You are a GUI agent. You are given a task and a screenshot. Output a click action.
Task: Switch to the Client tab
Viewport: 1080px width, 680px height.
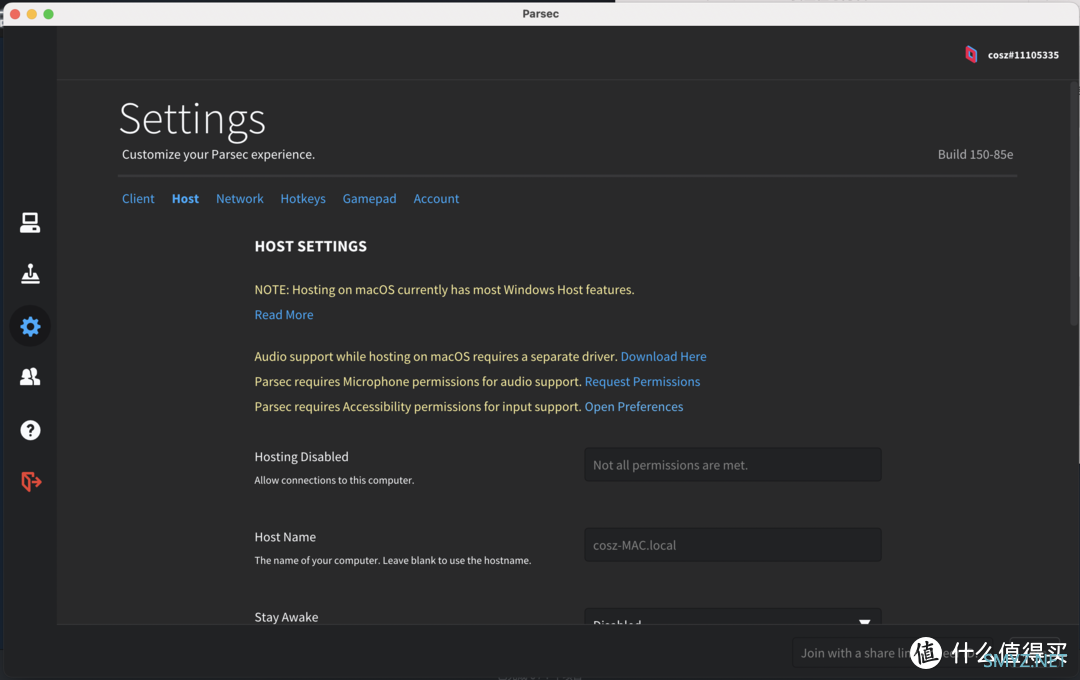tap(138, 198)
